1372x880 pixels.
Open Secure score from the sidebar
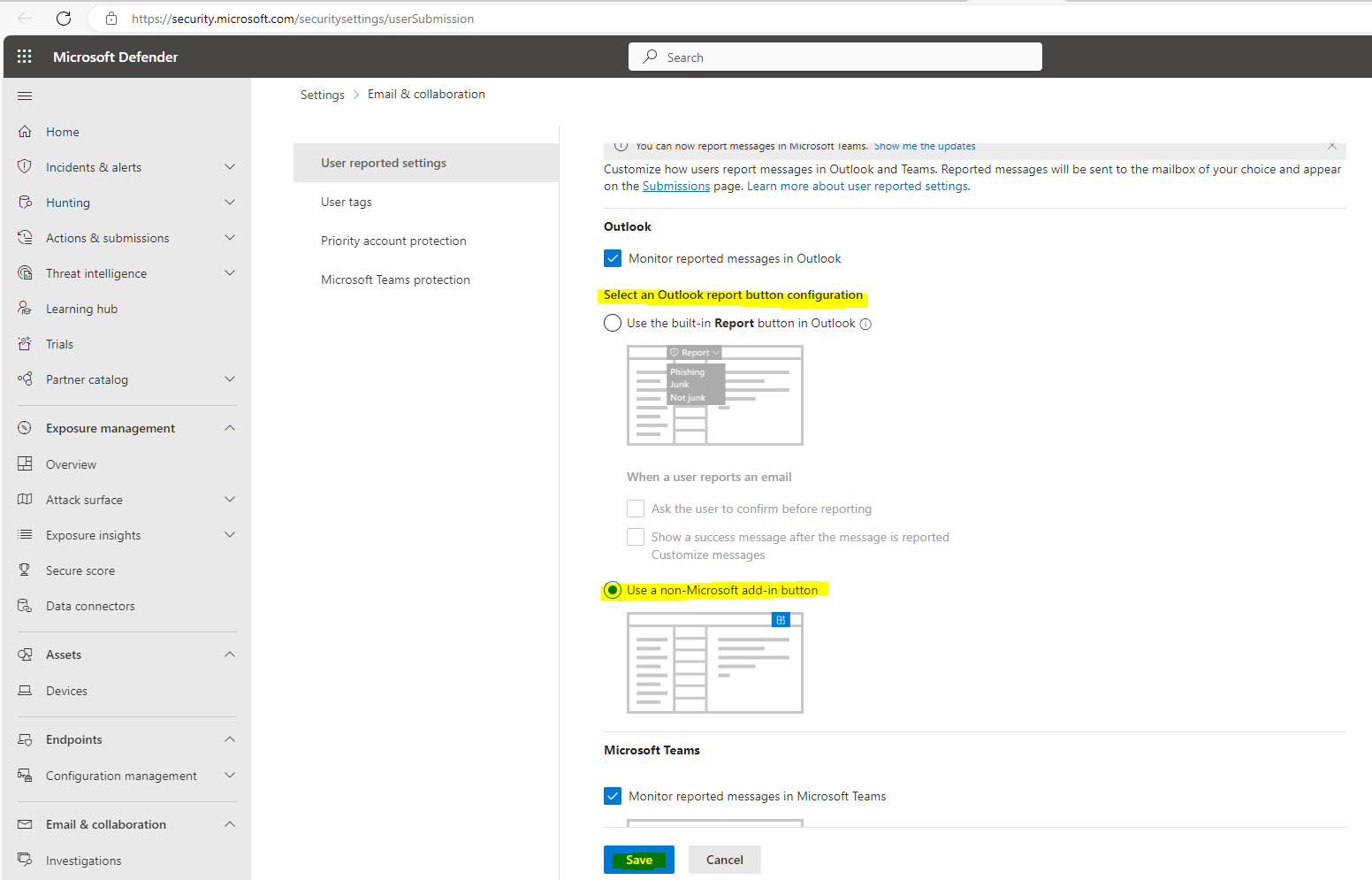[x=26, y=570]
